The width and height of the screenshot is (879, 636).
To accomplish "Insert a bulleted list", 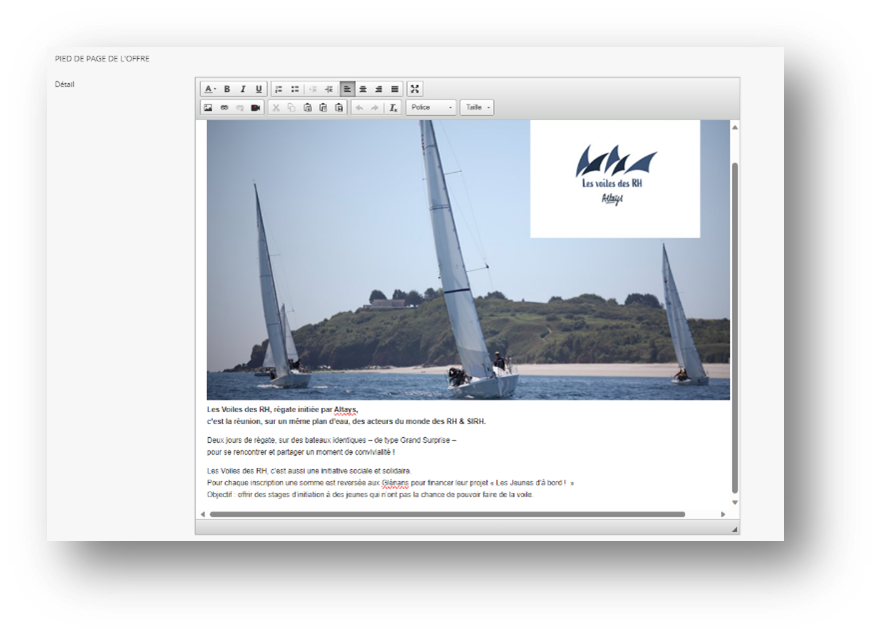I will [295, 89].
